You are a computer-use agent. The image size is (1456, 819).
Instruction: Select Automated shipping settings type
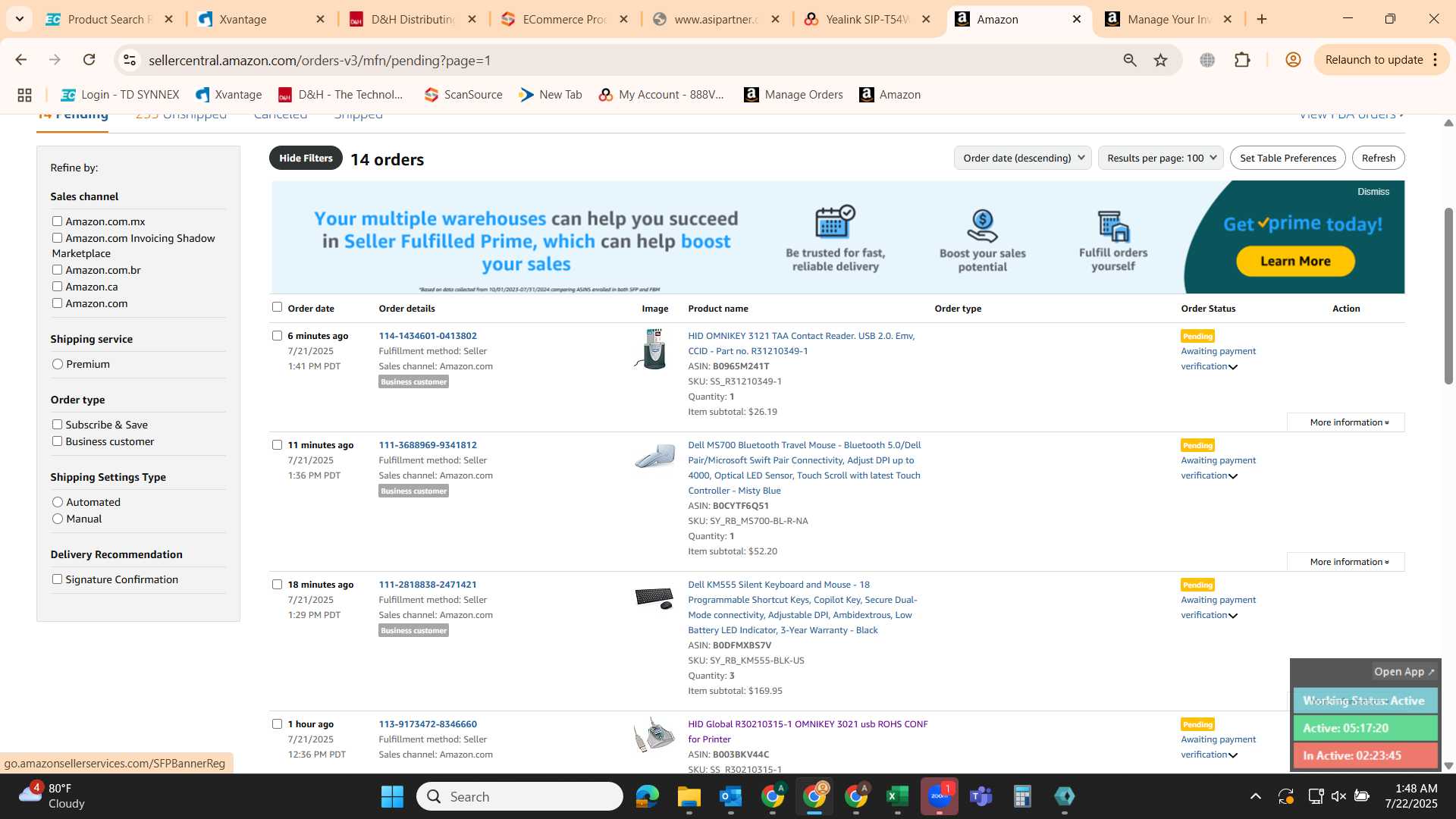coord(58,502)
